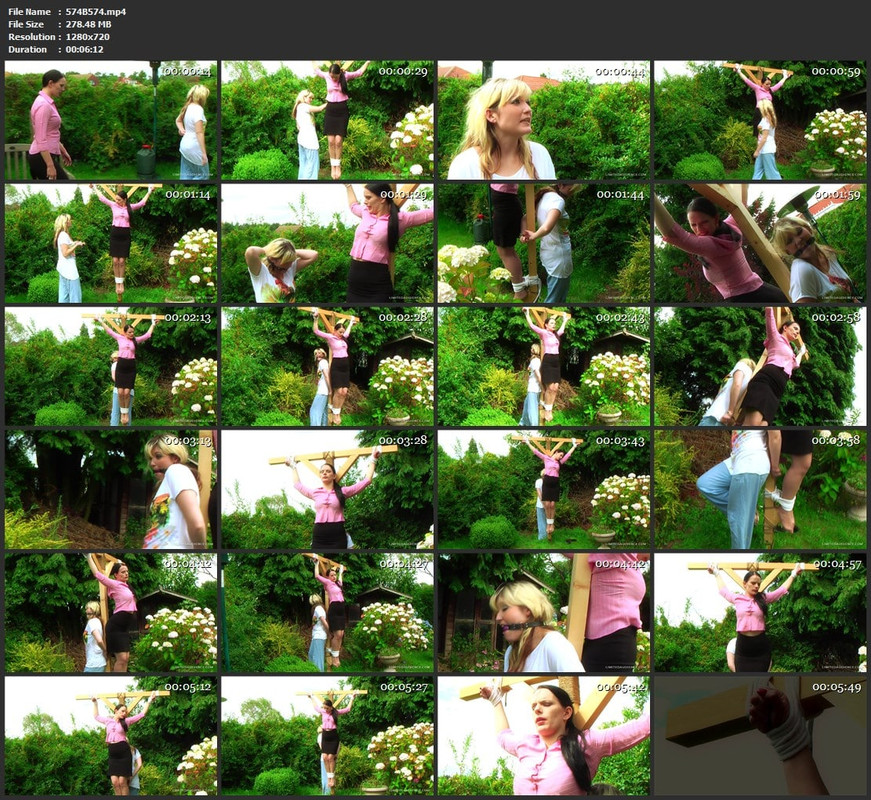Open the frame labeled 00:05:27
871x800 pixels.
pos(327,736)
